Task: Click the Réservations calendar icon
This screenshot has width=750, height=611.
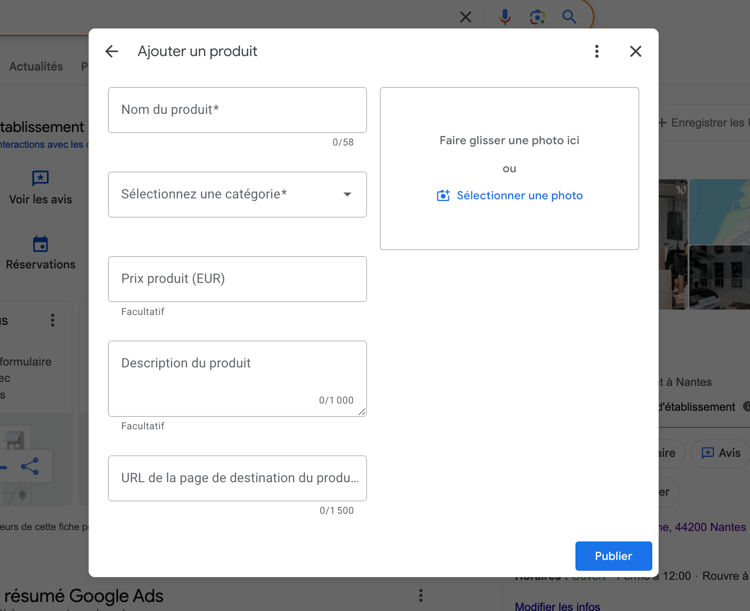Action: click(40, 244)
